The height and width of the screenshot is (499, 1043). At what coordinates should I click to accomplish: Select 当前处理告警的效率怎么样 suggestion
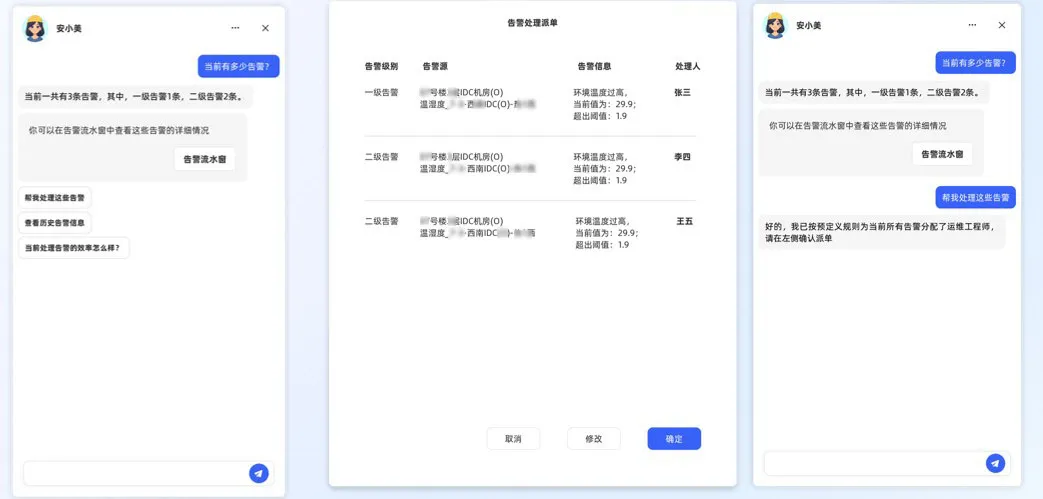74,248
